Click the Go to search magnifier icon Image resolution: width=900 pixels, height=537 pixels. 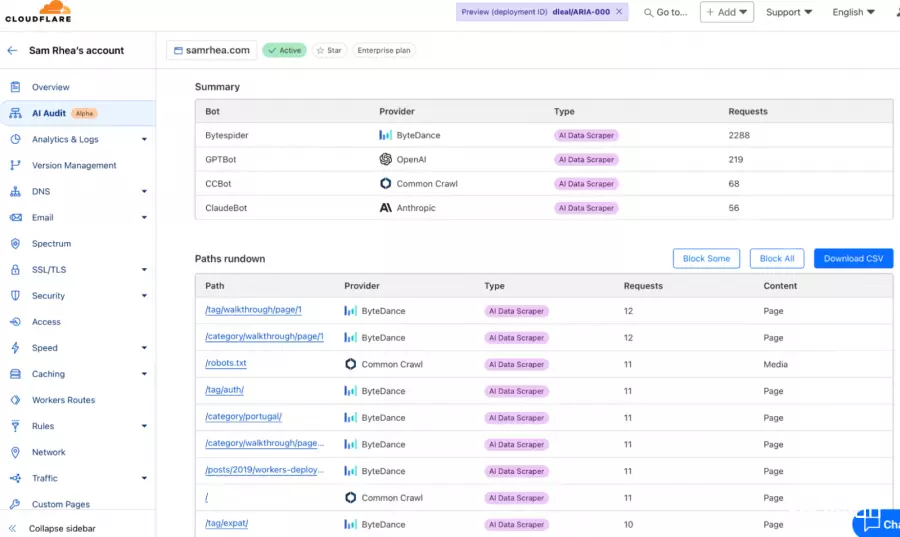(648, 13)
